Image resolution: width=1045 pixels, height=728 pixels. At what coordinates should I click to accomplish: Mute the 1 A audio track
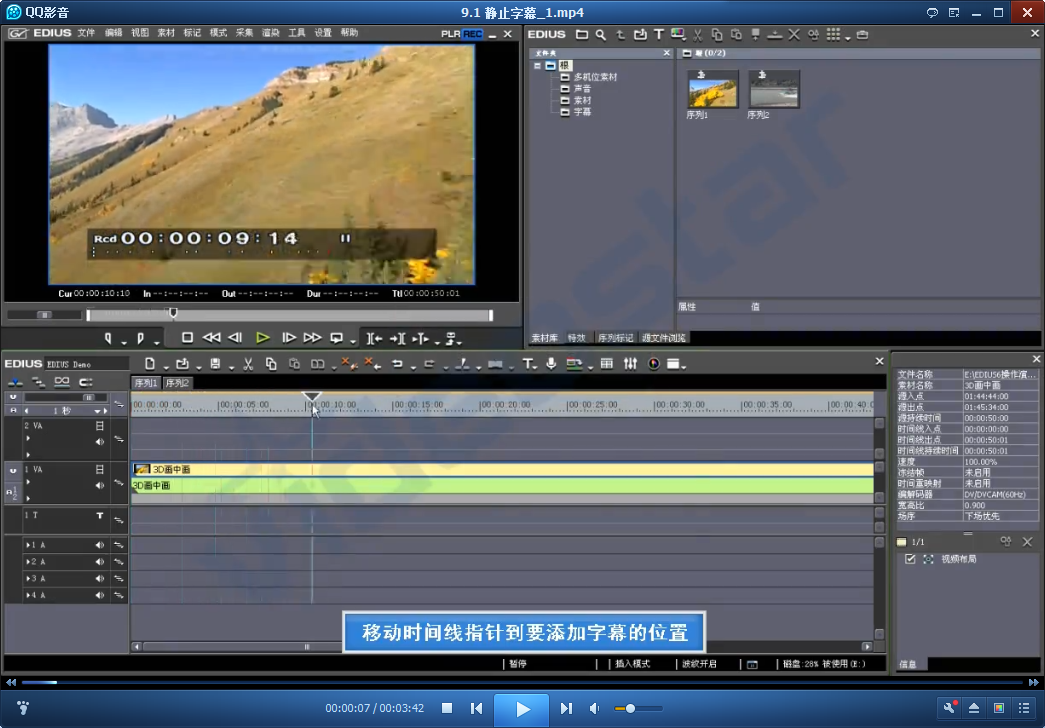(x=99, y=545)
